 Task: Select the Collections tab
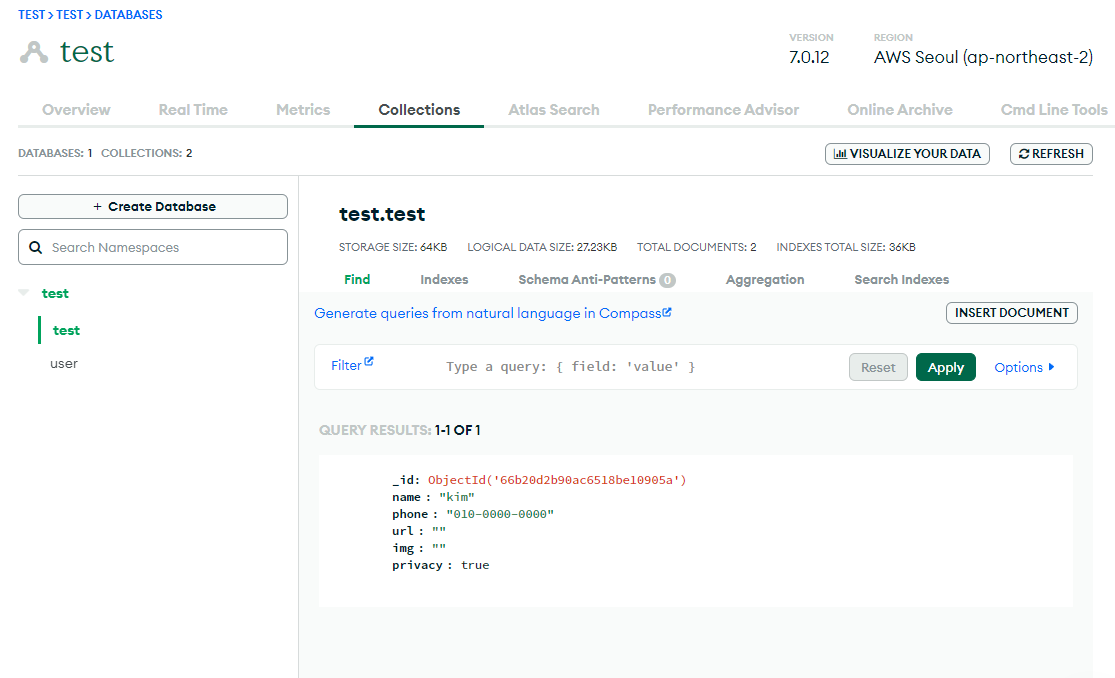[x=419, y=110]
